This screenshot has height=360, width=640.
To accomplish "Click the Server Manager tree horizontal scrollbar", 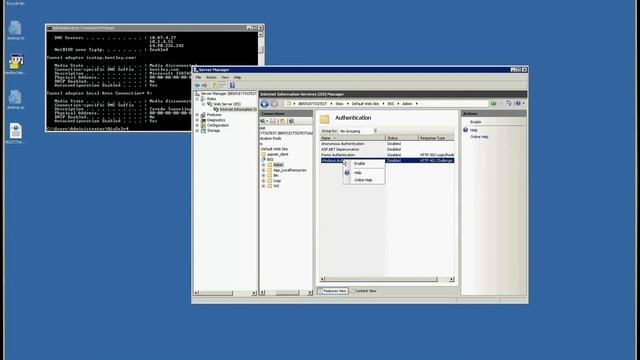I will (x=224, y=293).
